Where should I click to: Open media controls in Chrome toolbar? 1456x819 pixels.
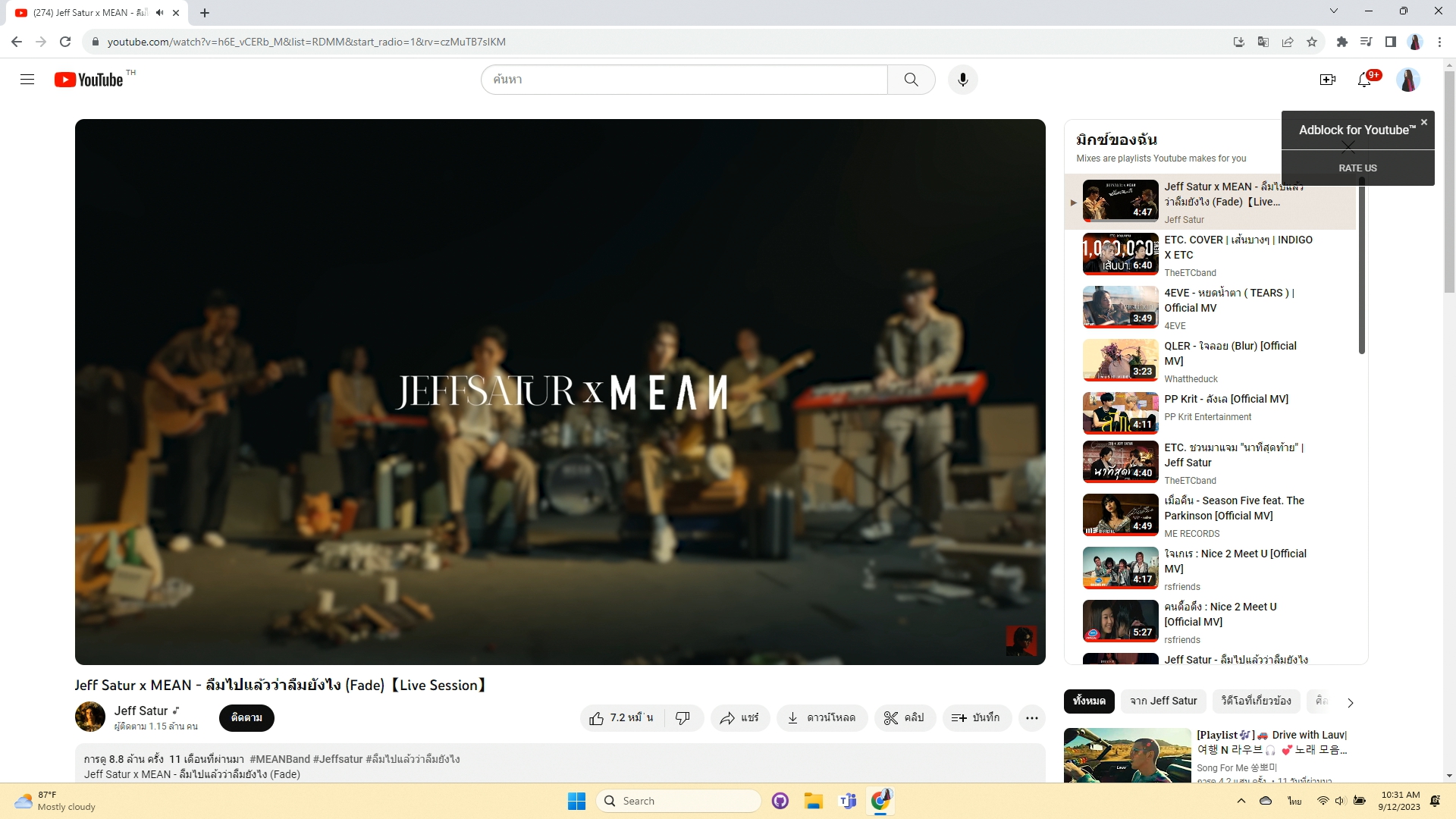coord(1366,42)
